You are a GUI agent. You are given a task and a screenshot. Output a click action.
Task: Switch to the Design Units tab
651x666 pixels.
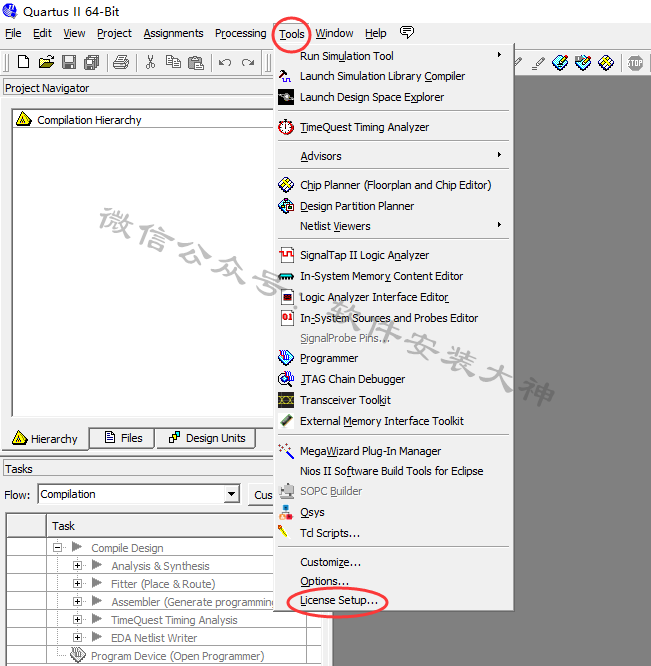coord(207,437)
